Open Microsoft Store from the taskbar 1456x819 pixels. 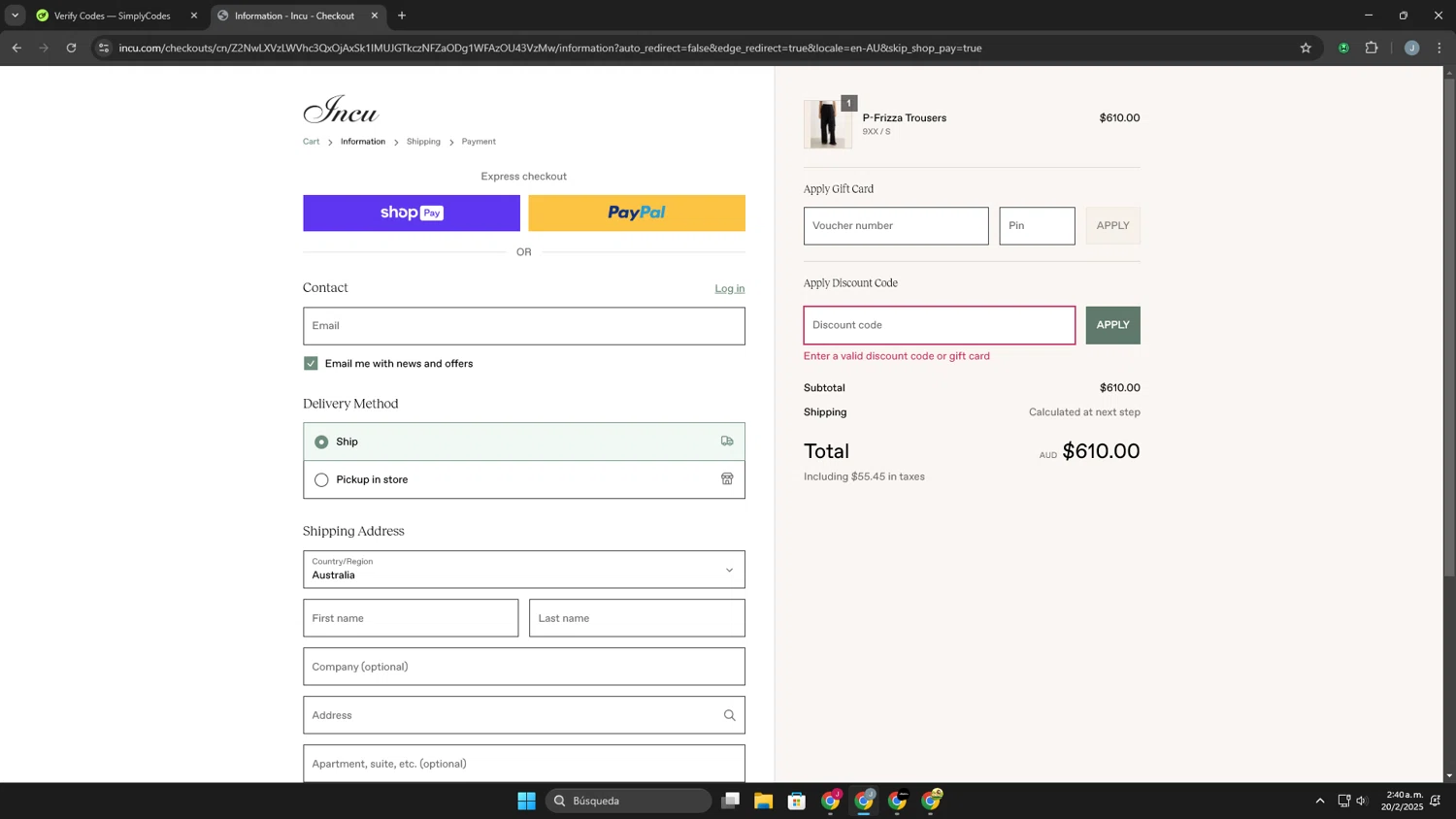point(797,801)
